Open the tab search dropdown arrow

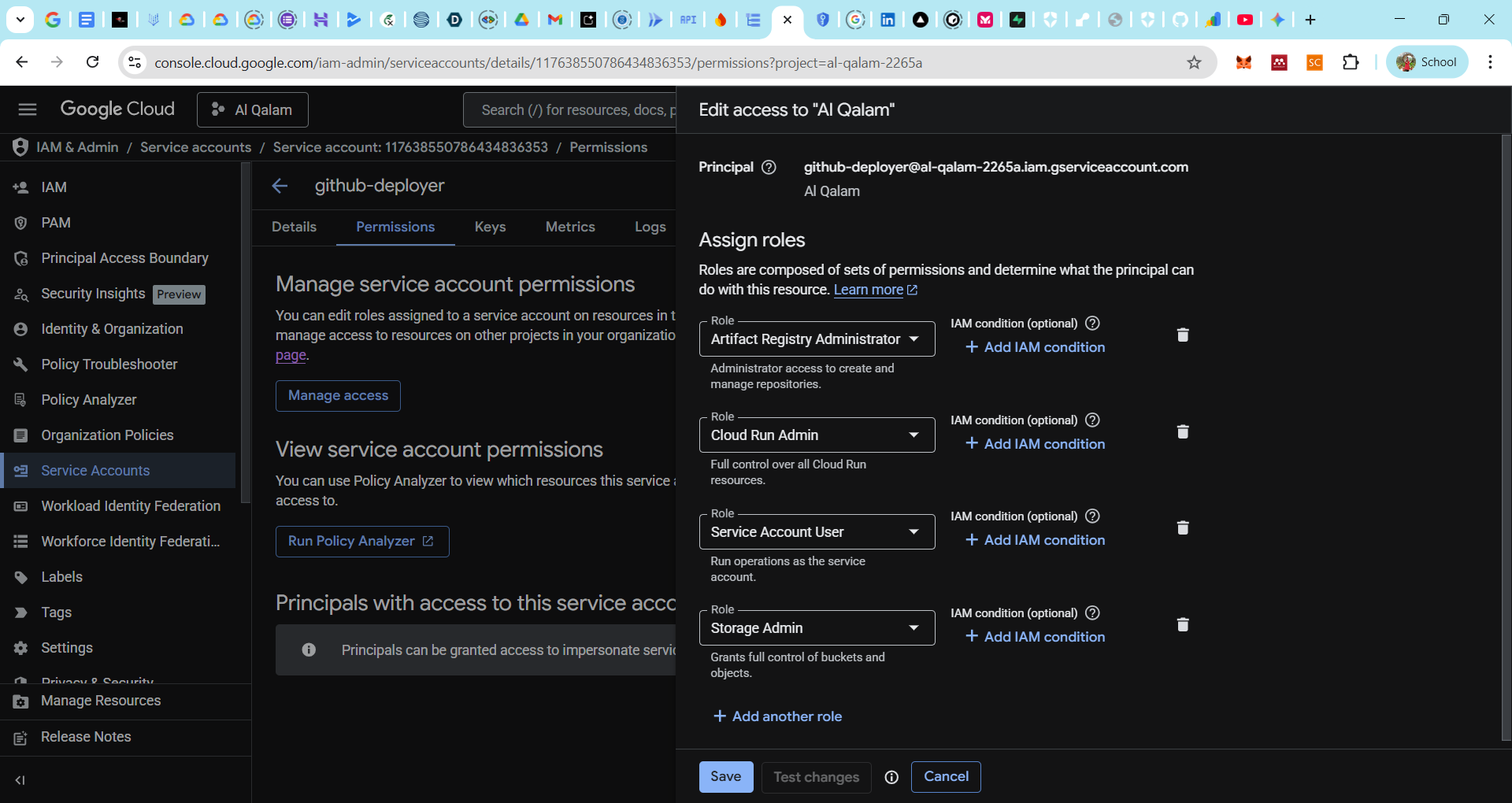click(20, 20)
